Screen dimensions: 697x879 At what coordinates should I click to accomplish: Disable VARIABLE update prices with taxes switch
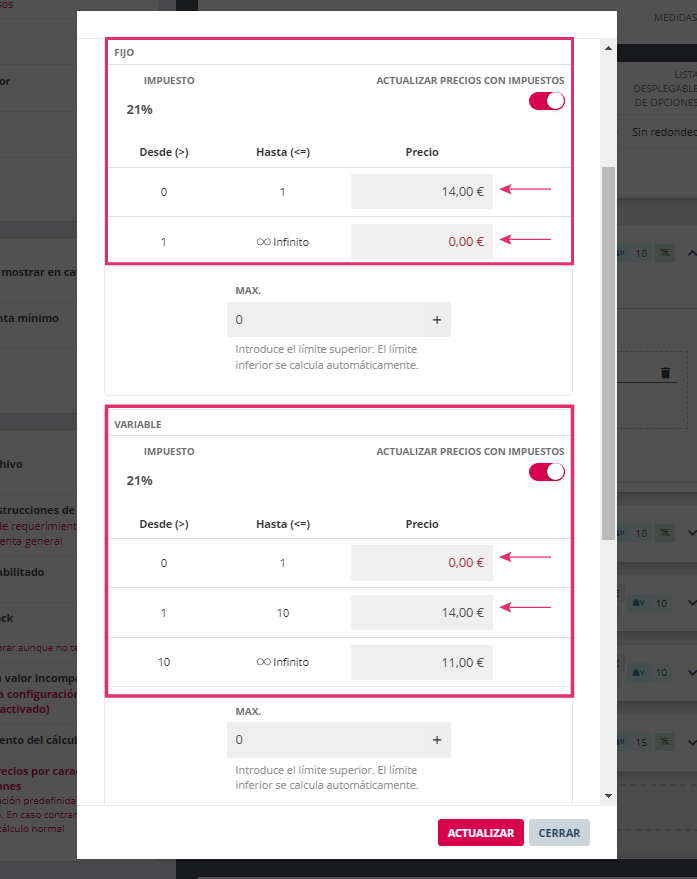tap(547, 472)
